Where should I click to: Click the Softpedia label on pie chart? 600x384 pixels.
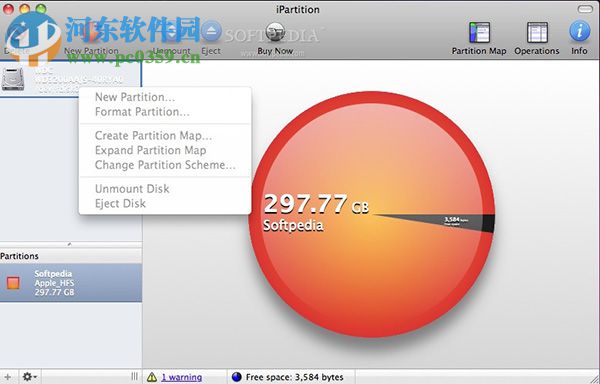pos(293,225)
